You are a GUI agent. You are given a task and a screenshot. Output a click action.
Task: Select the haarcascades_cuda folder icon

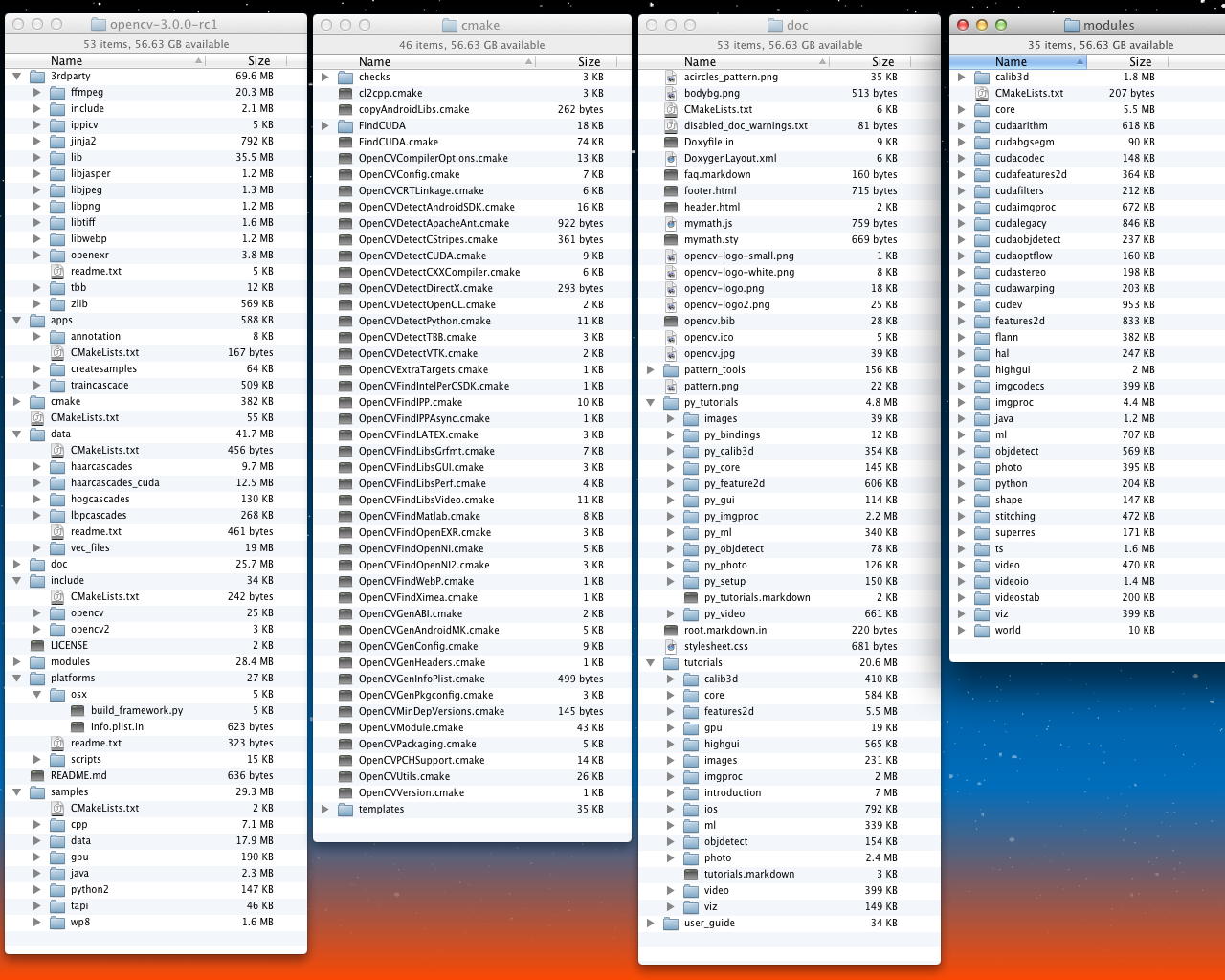[57, 483]
